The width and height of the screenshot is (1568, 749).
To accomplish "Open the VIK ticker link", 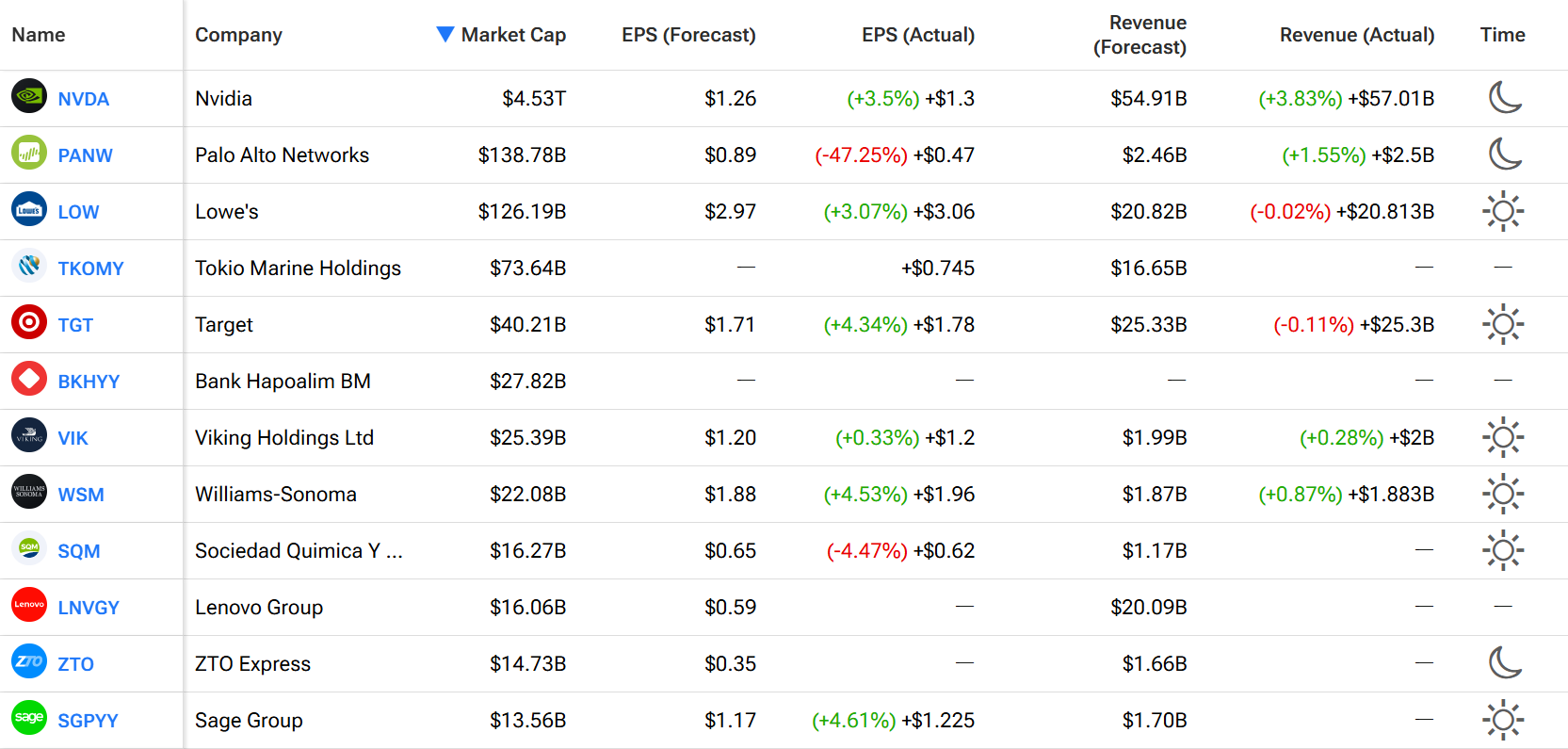I will (73, 438).
